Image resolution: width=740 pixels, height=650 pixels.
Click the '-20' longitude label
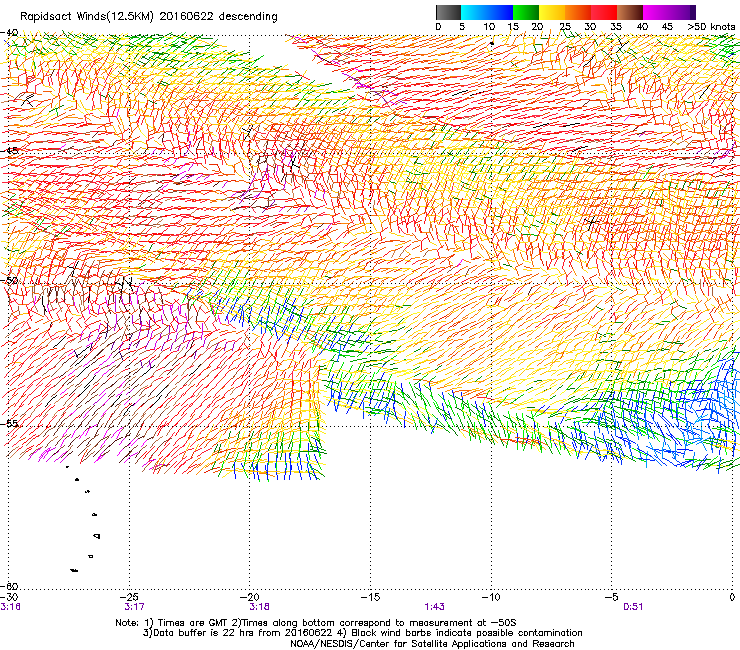[x=250, y=597]
